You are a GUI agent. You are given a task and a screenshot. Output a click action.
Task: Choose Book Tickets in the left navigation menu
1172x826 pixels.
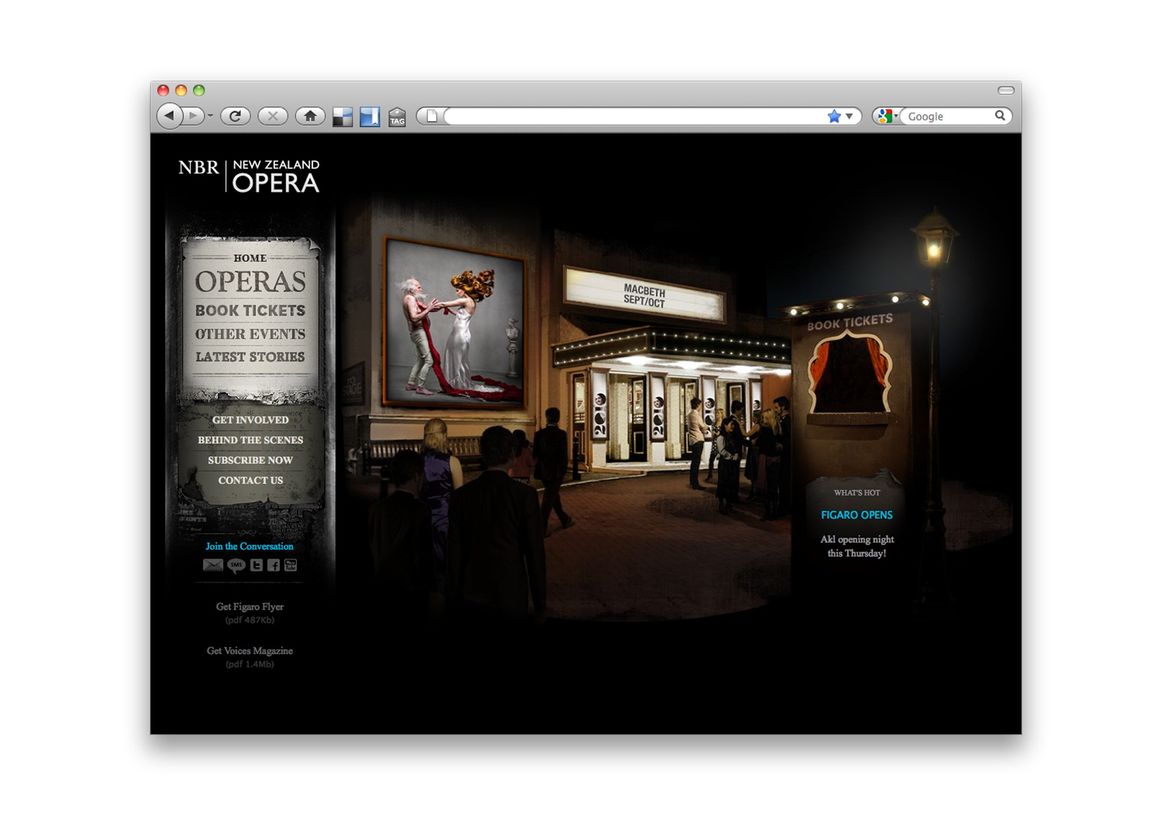click(250, 311)
